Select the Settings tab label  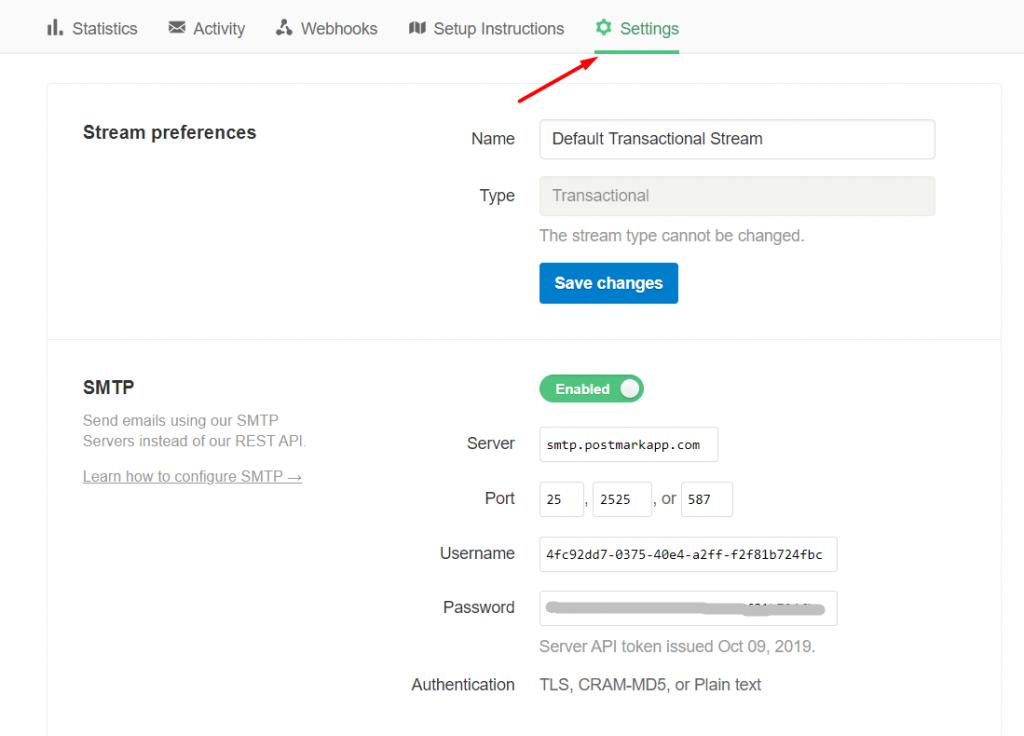tap(649, 29)
